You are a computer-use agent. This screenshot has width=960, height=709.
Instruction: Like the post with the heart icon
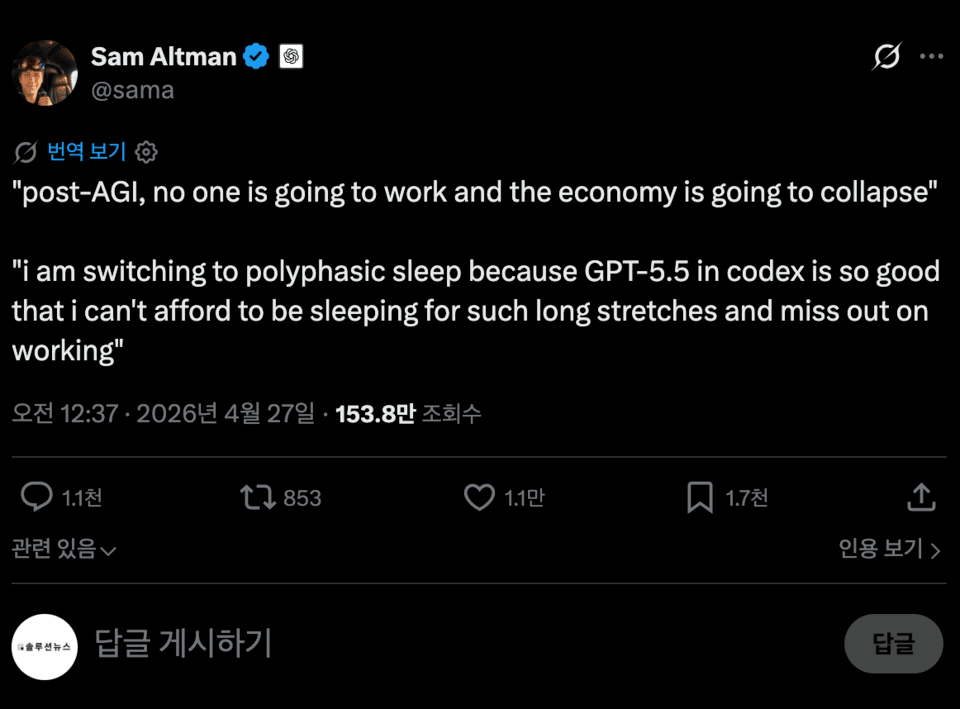478,496
